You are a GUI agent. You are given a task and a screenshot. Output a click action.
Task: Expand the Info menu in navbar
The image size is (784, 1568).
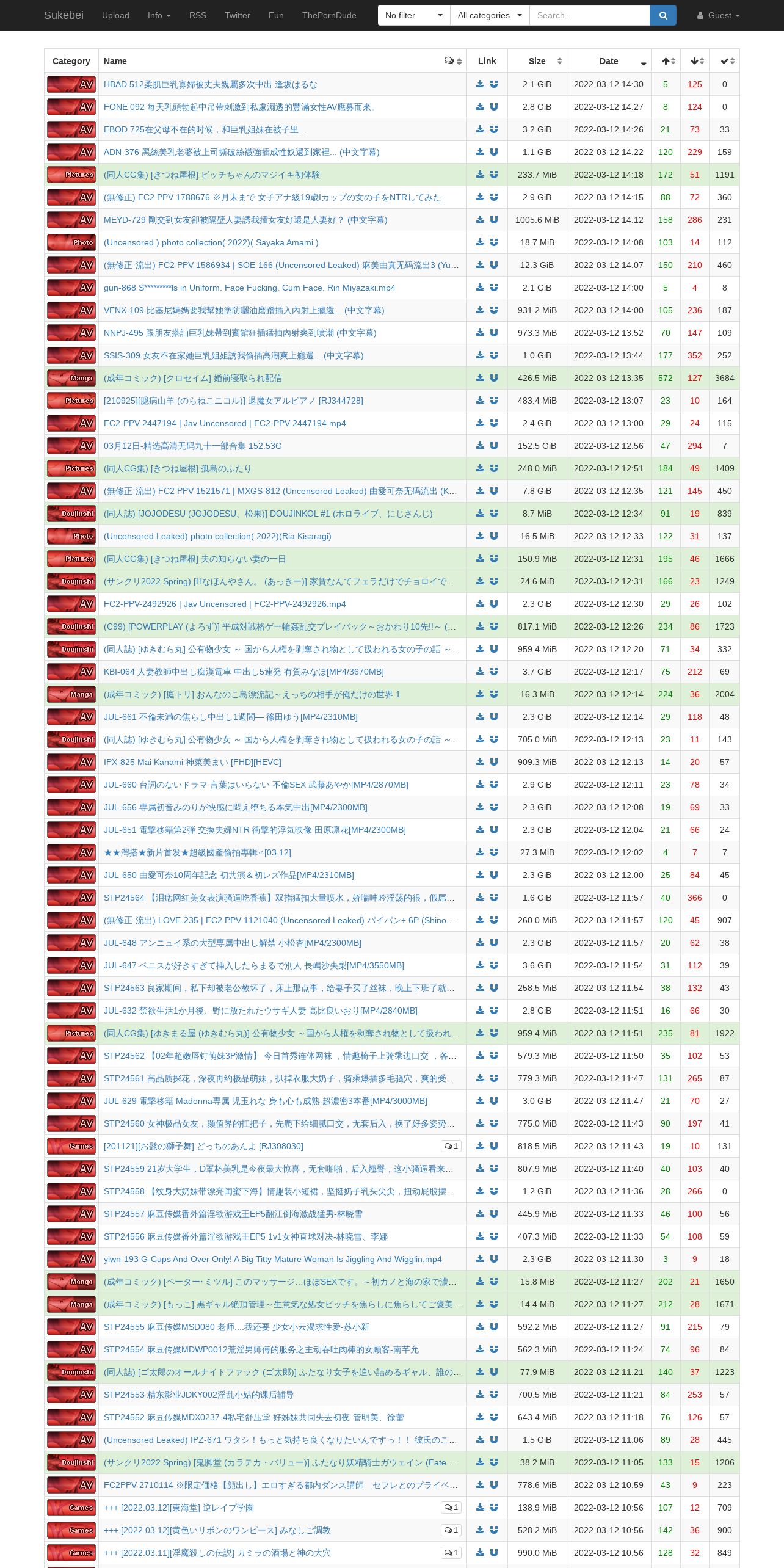(x=159, y=15)
